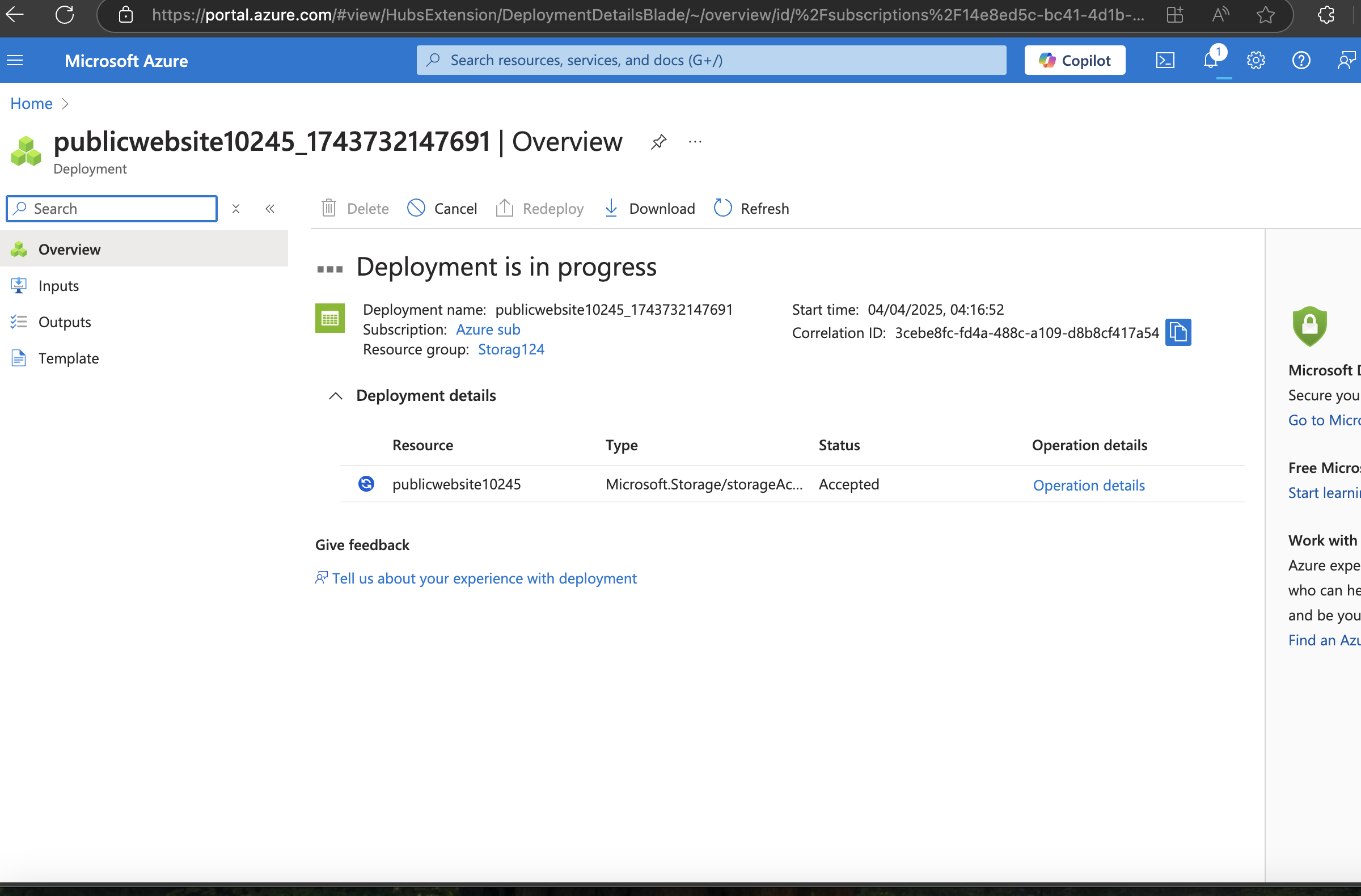This screenshot has width=1361, height=896.
Task: Go to Home via breadcrumb link
Action: pyautogui.click(x=31, y=104)
